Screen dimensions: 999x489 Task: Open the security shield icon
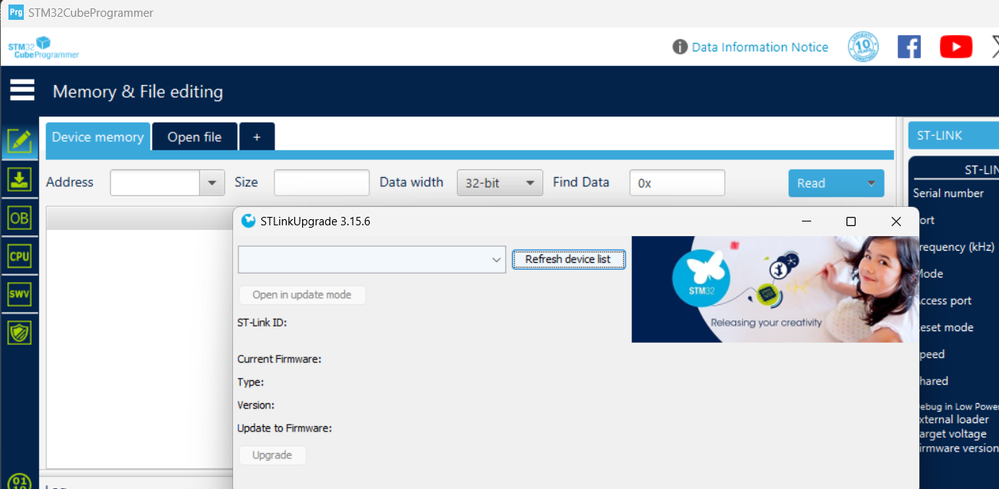coord(20,332)
